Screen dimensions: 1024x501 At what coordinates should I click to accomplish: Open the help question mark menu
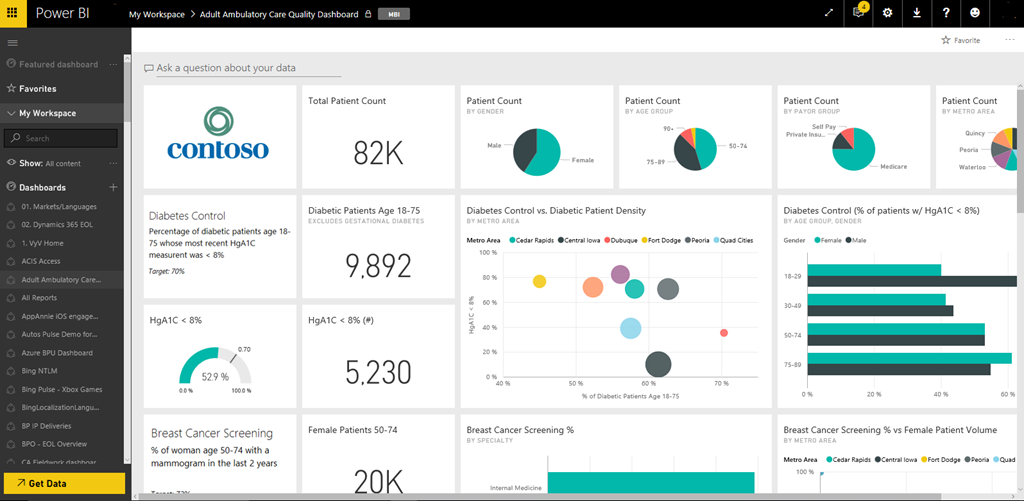(946, 13)
